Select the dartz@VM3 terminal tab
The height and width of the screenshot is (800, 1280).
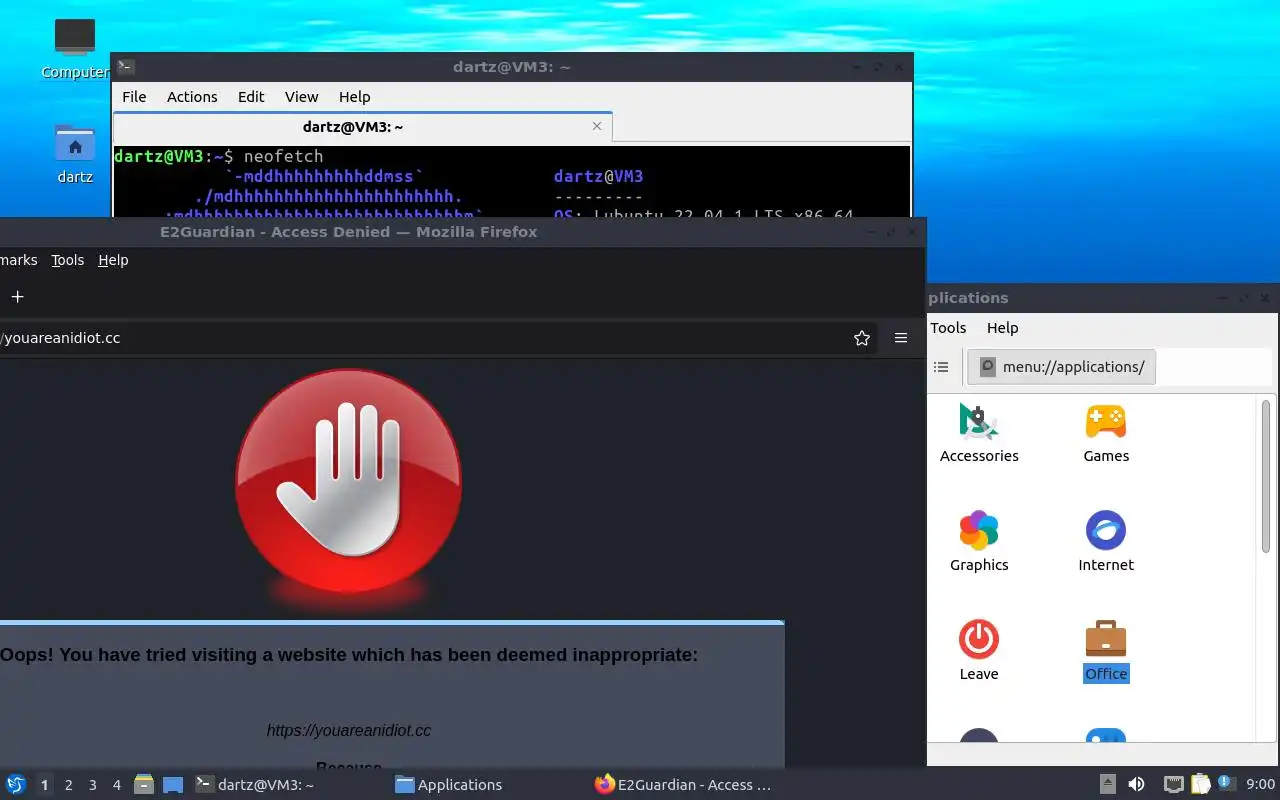362,127
